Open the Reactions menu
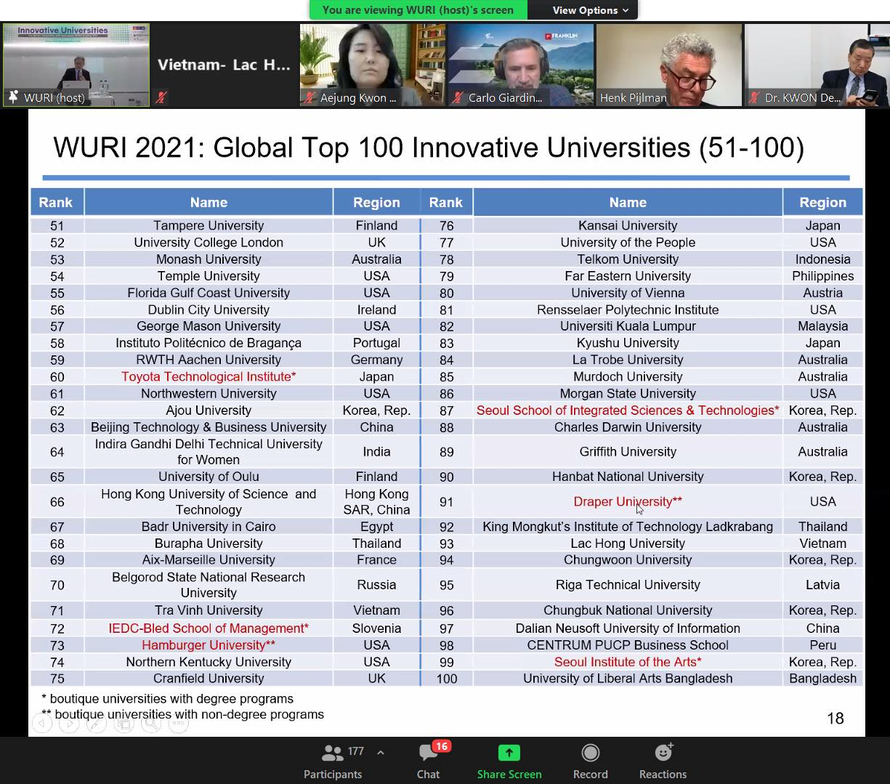 coord(663,760)
